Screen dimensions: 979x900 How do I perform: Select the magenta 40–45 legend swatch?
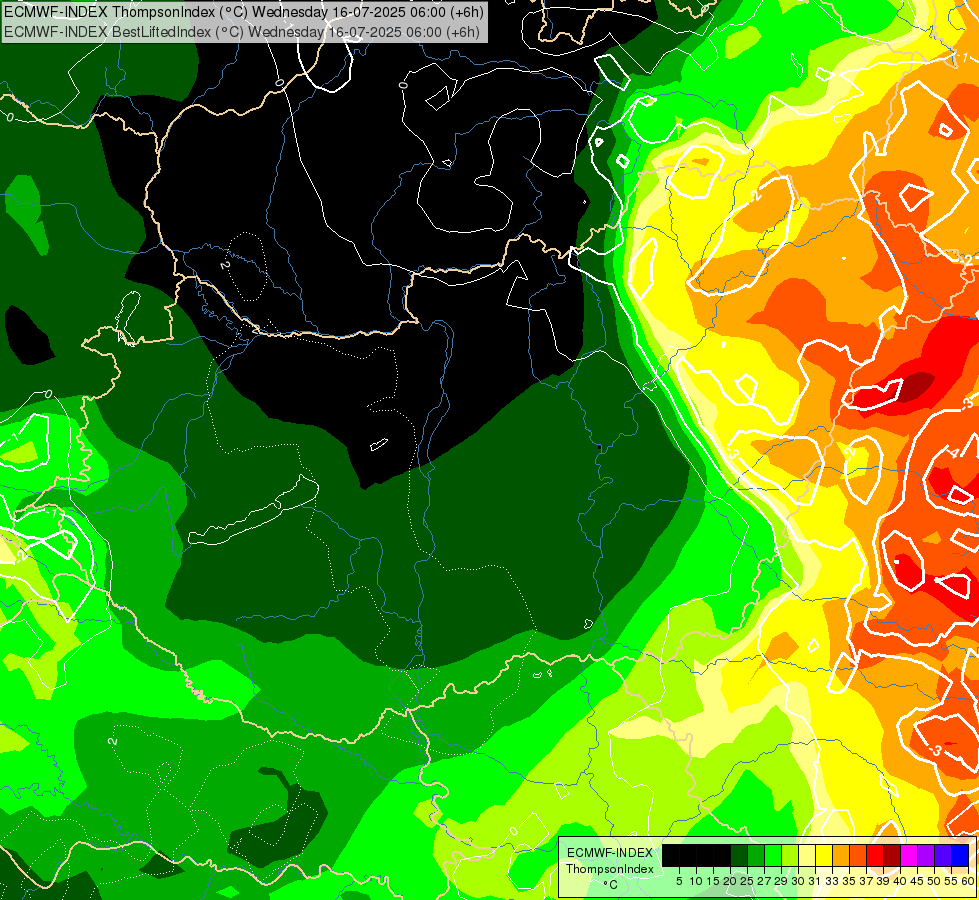pyautogui.click(x=909, y=855)
